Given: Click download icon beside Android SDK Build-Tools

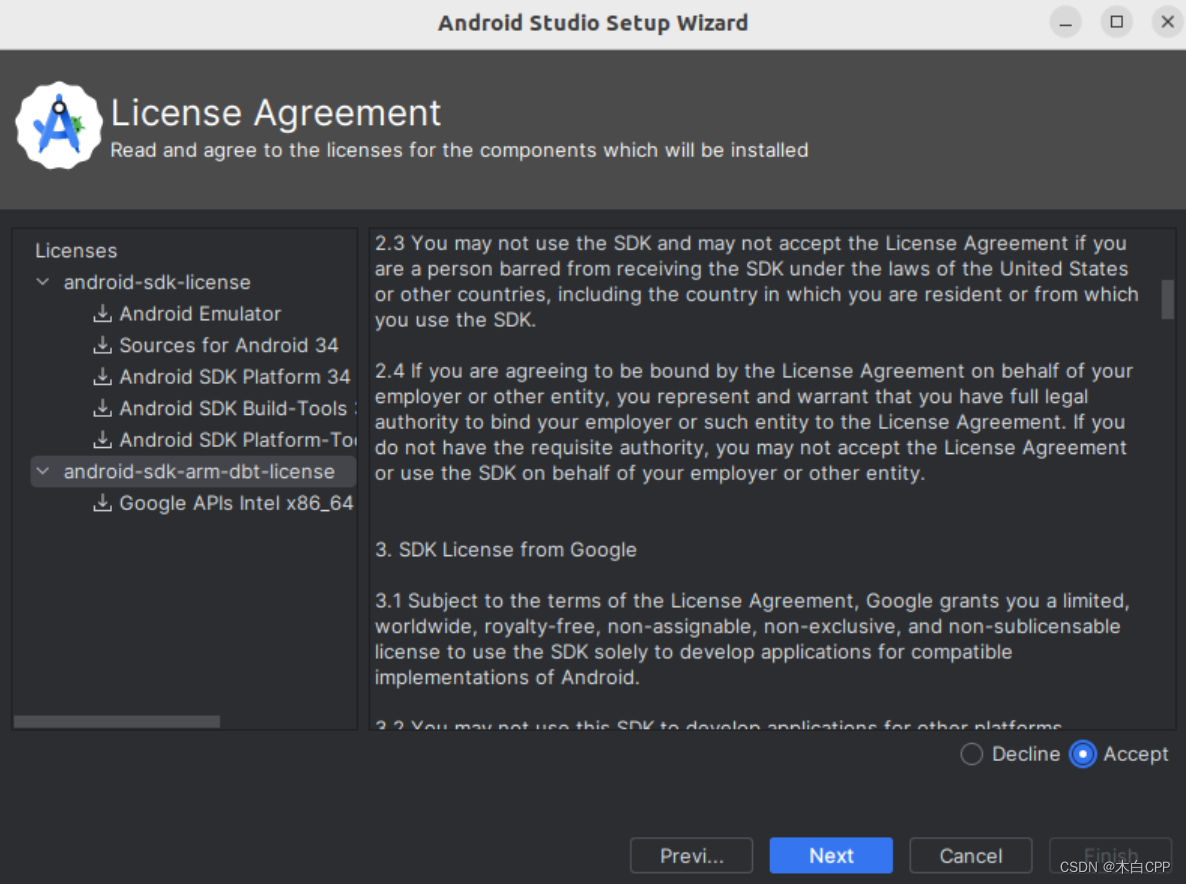Looking at the screenshot, I should (x=102, y=408).
